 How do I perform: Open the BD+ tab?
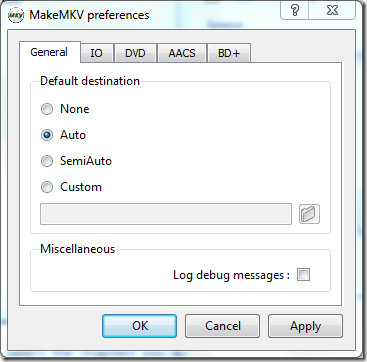pos(229,53)
